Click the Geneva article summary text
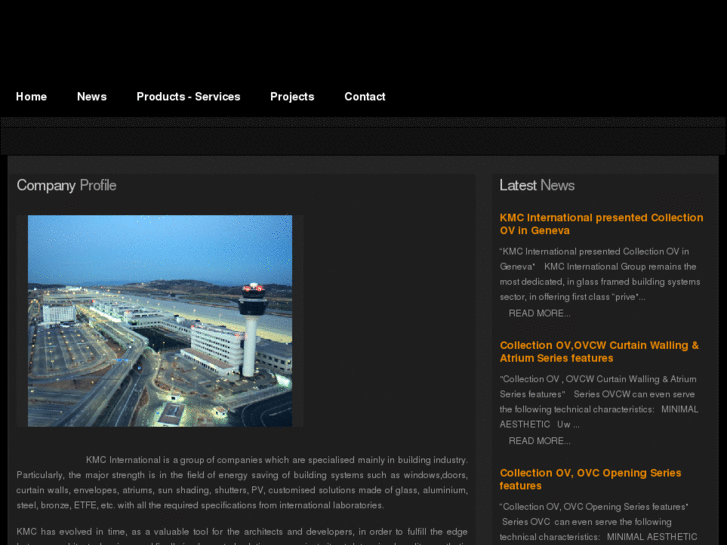727x545 pixels. click(x=600, y=274)
